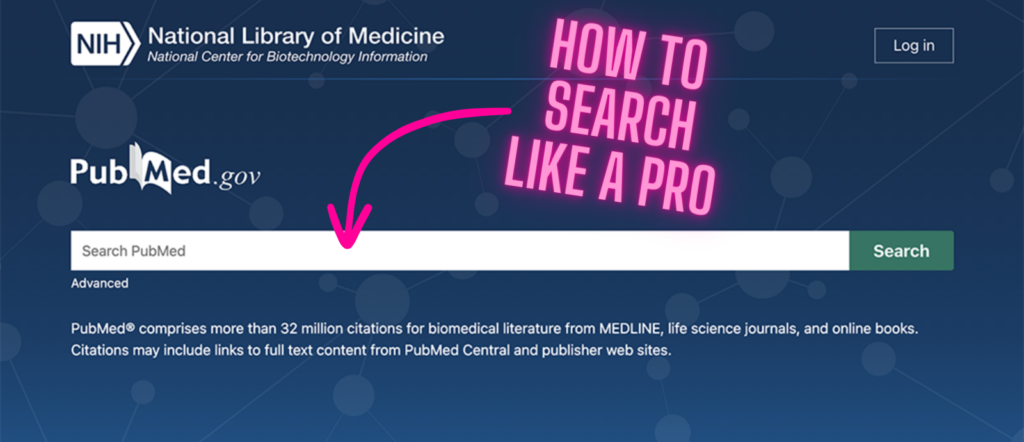Click the neon SEARCH word in overlay
The height and width of the screenshot is (442, 1024).
(x=618, y=120)
